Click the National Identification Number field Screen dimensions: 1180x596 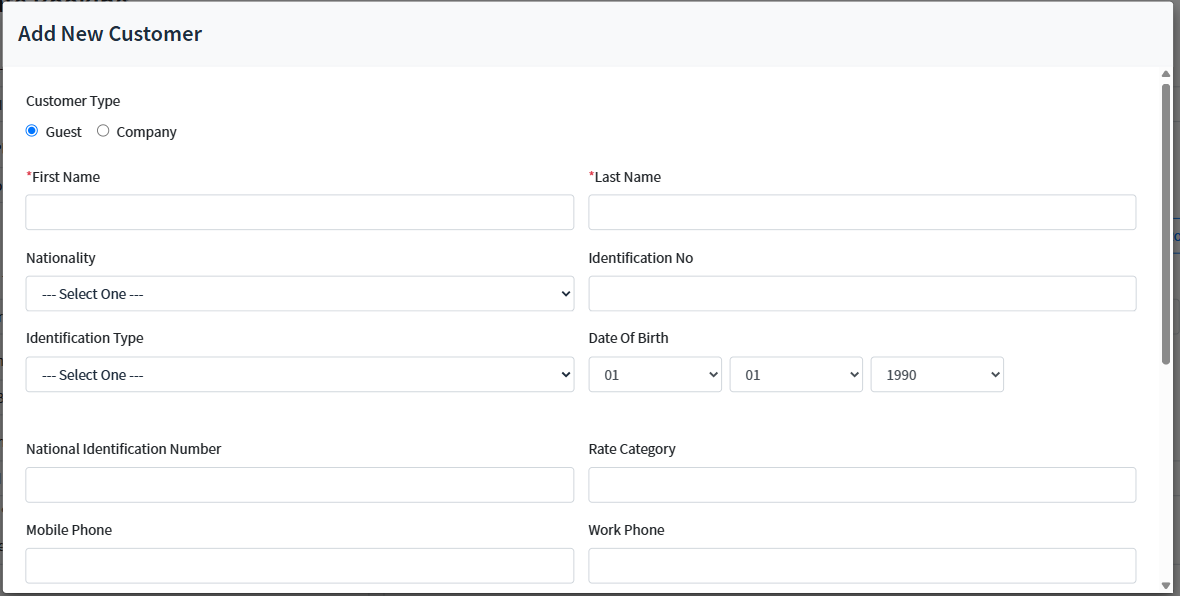tap(300, 485)
